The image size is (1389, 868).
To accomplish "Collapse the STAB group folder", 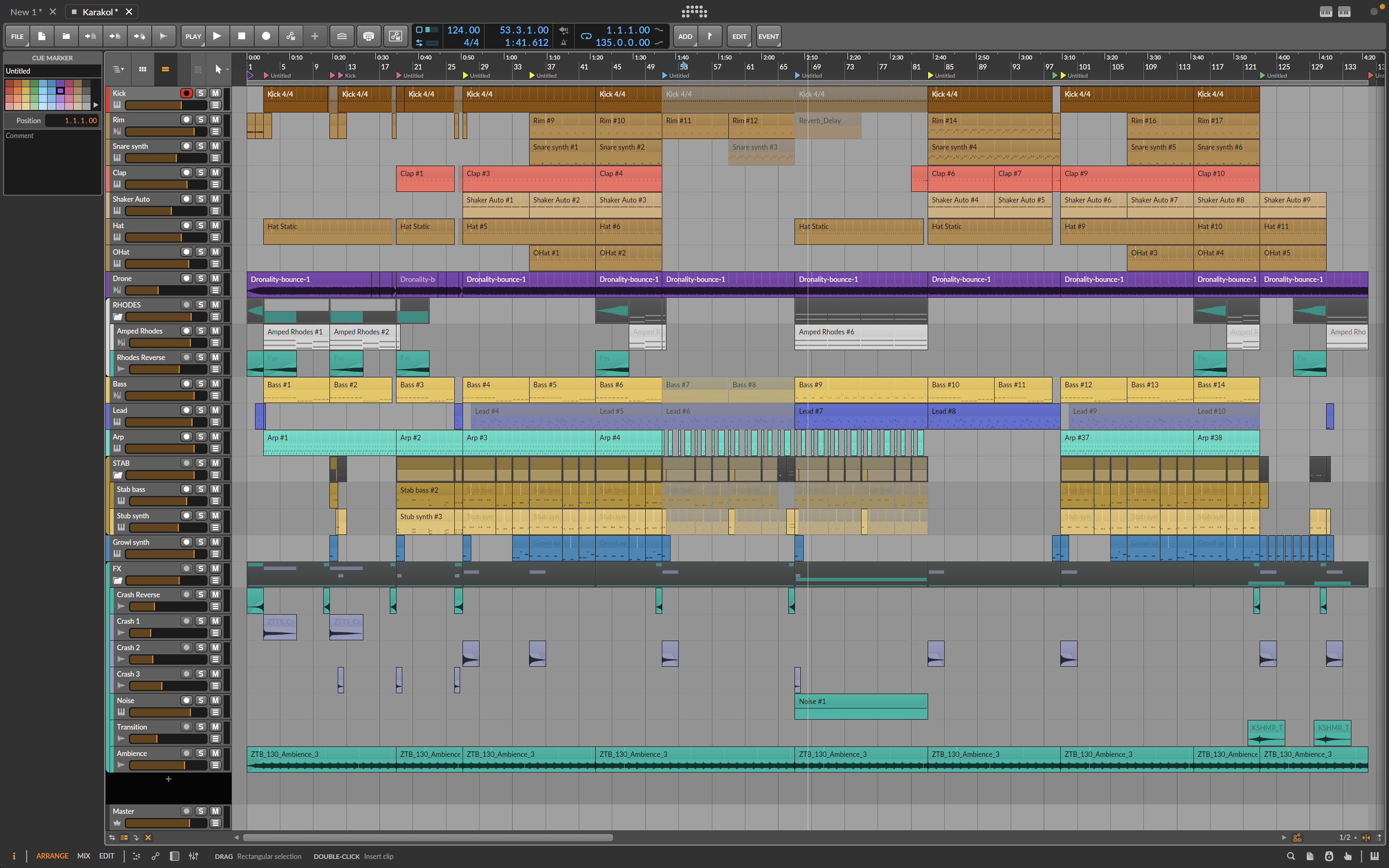I will click(x=117, y=475).
